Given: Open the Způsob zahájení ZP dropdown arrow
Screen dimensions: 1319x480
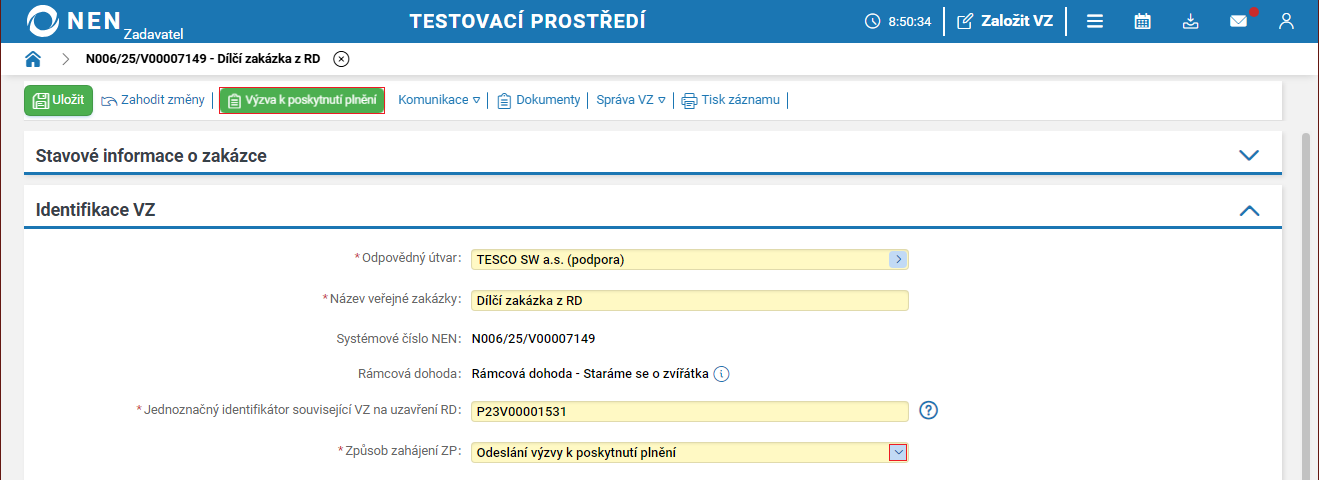Looking at the screenshot, I should click(x=898, y=453).
